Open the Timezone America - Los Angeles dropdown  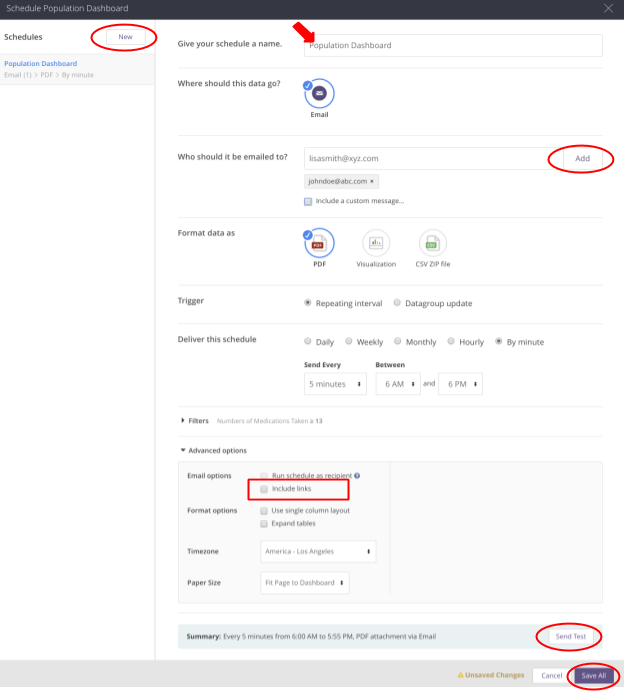tap(319, 551)
